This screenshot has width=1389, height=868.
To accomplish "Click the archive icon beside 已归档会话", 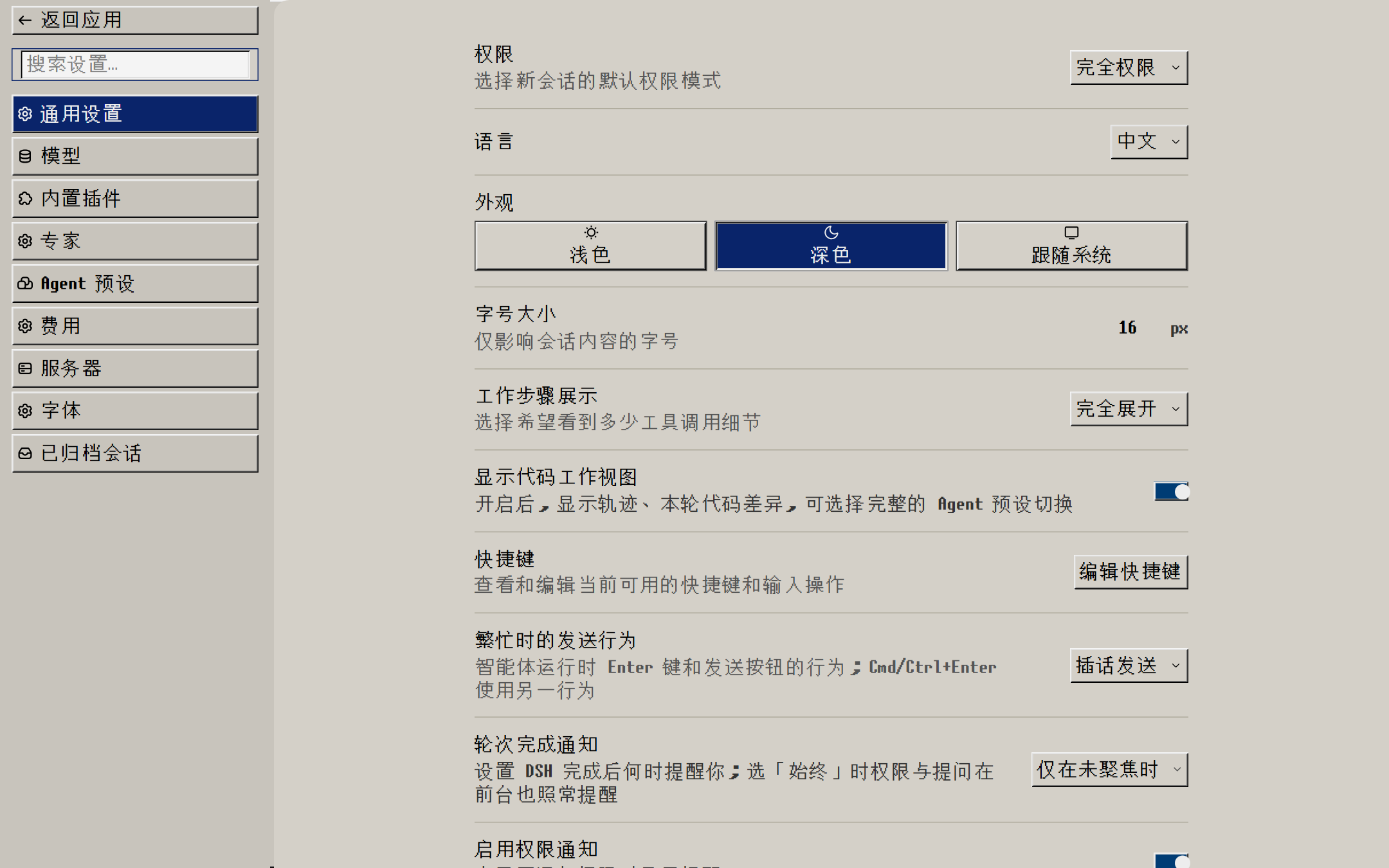I will click(25, 453).
